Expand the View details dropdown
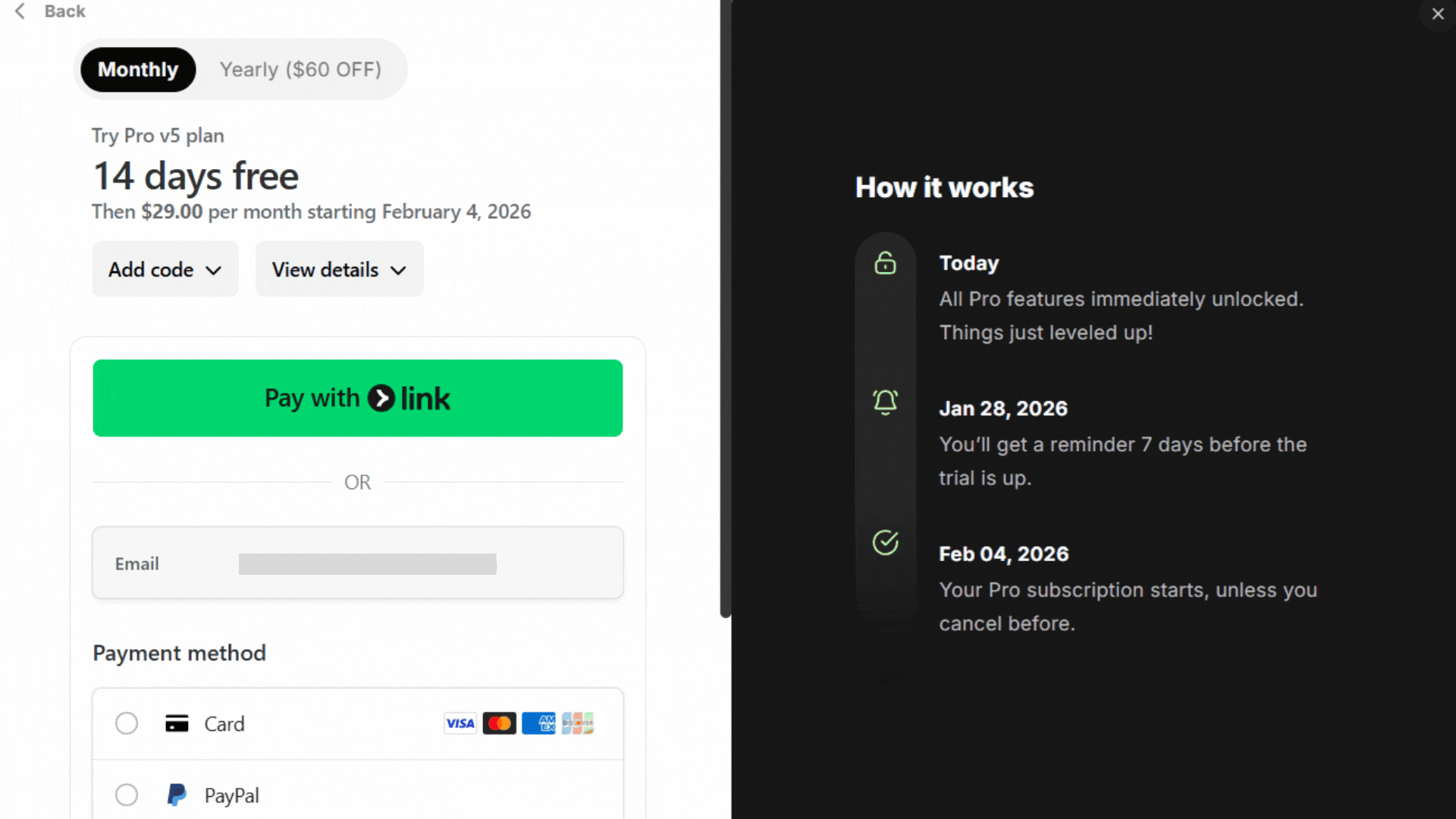The image size is (1456, 819). [x=339, y=269]
